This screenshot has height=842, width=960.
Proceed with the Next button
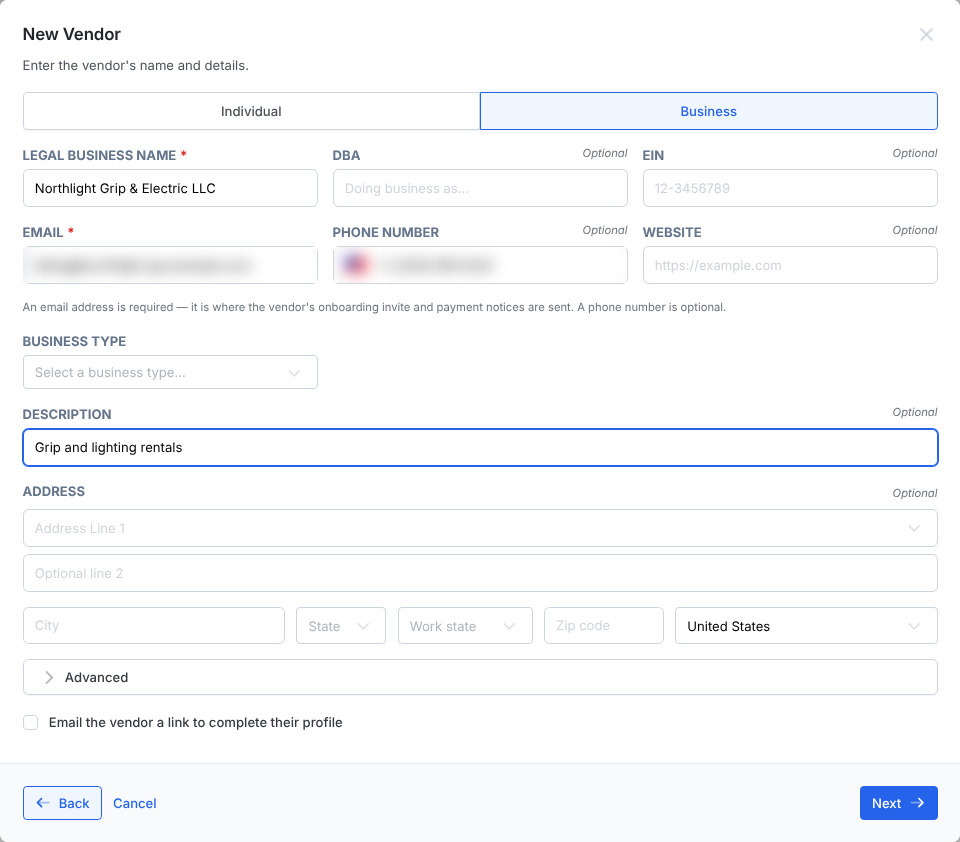898,803
